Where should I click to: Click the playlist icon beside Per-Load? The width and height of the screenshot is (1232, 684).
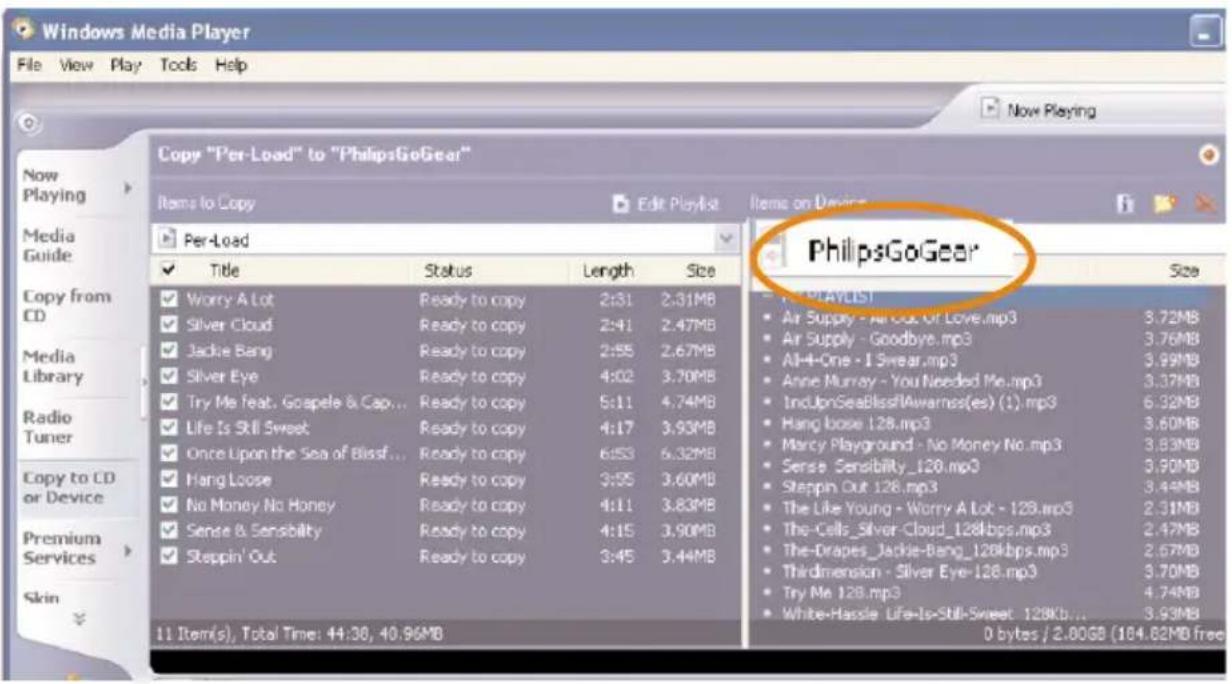click(167, 240)
